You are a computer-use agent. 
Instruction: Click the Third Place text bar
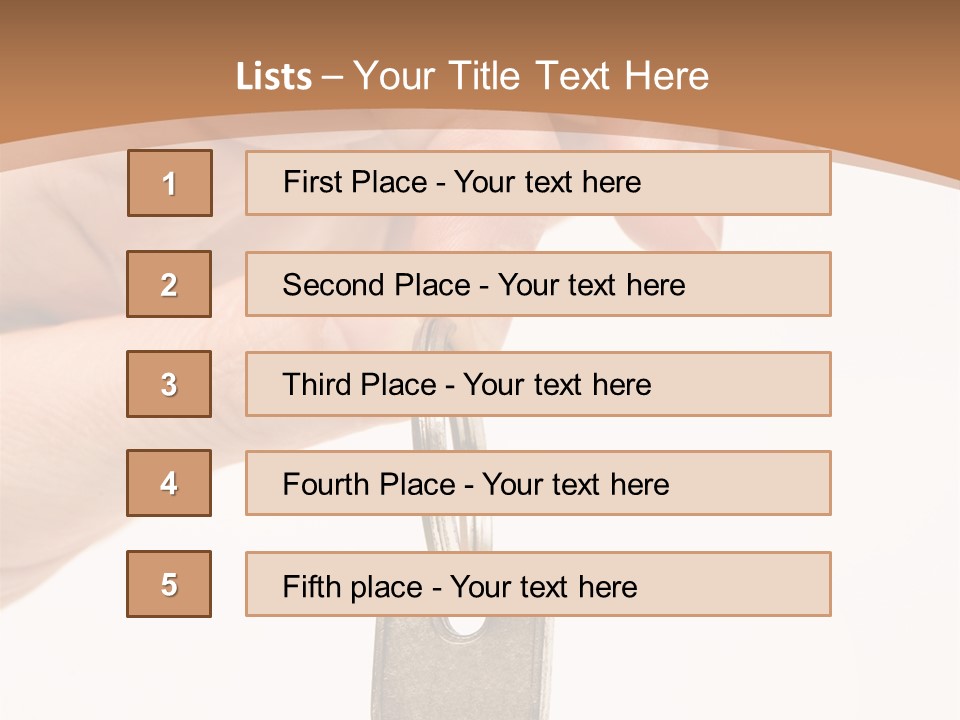coord(538,384)
